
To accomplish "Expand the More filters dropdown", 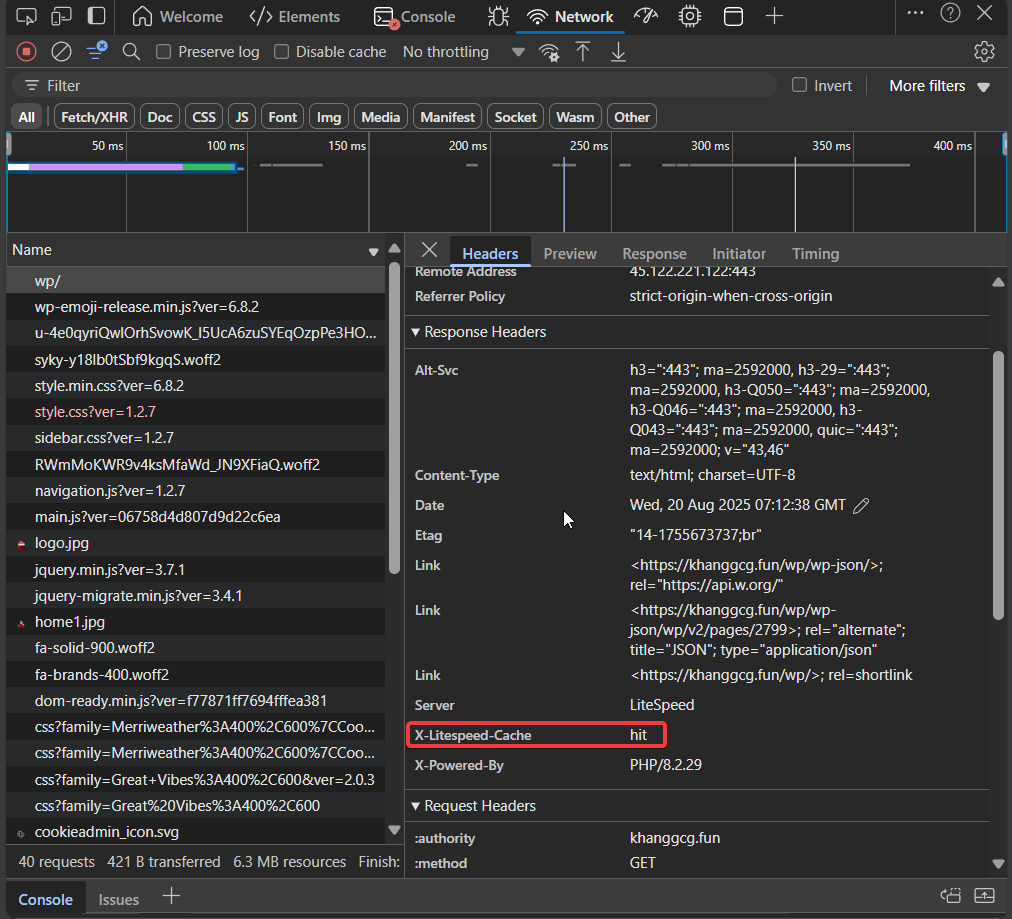I will (x=939, y=86).
